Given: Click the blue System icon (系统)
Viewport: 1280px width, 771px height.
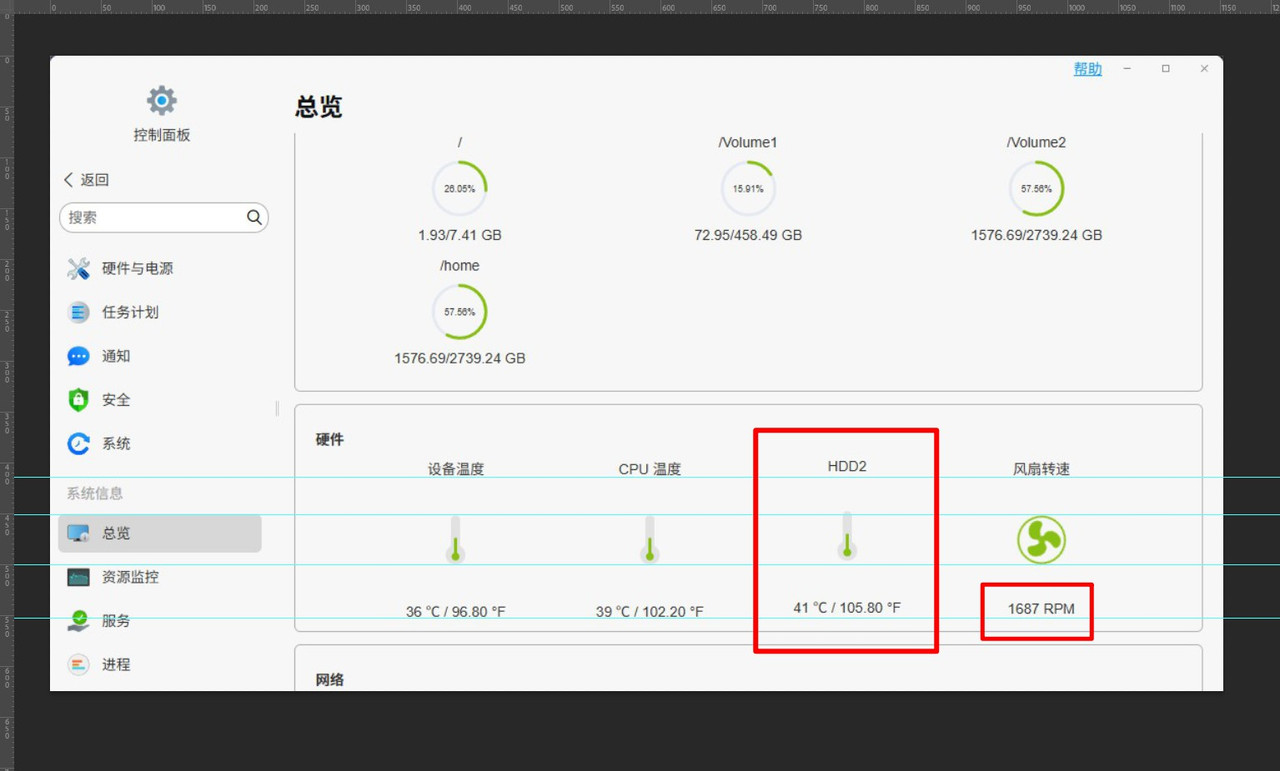Looking at the screenshot, I should pos(79,443).
